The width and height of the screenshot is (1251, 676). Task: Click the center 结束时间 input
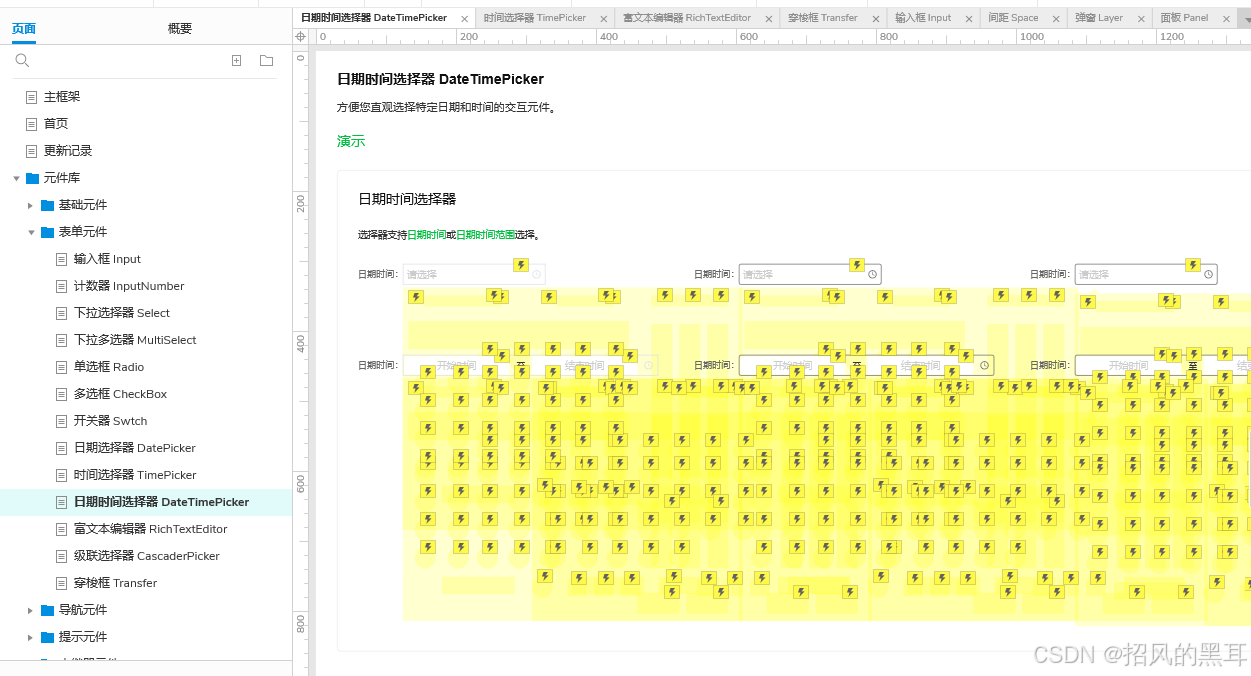pos(920,366)
